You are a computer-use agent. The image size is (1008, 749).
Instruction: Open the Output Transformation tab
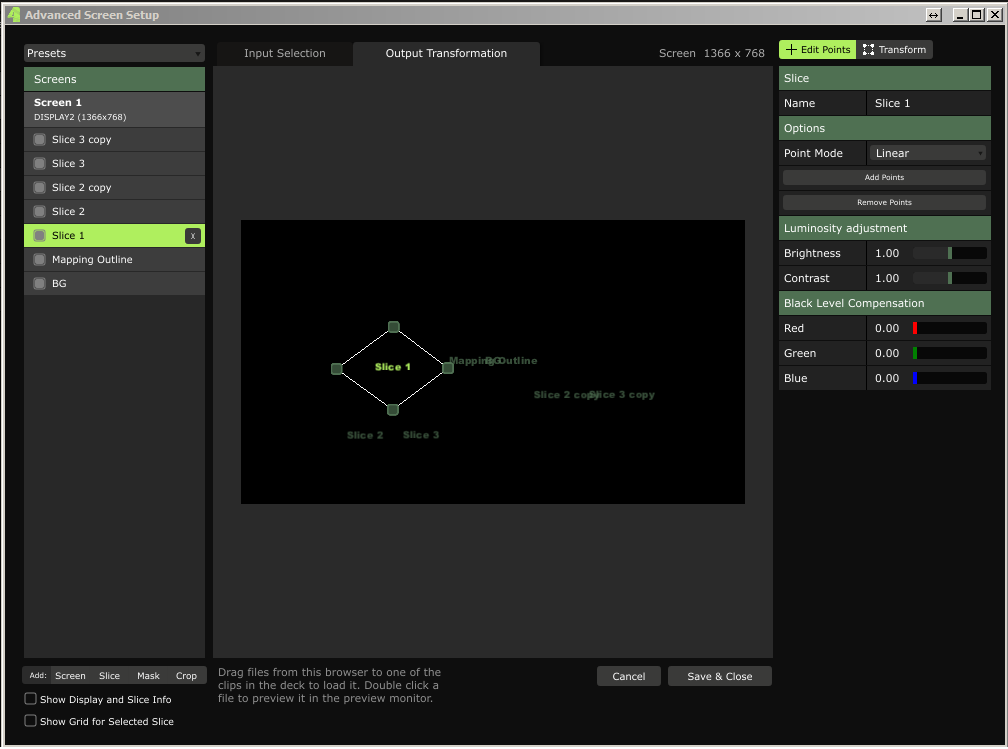pyautogui.click(x=446, y=54)
